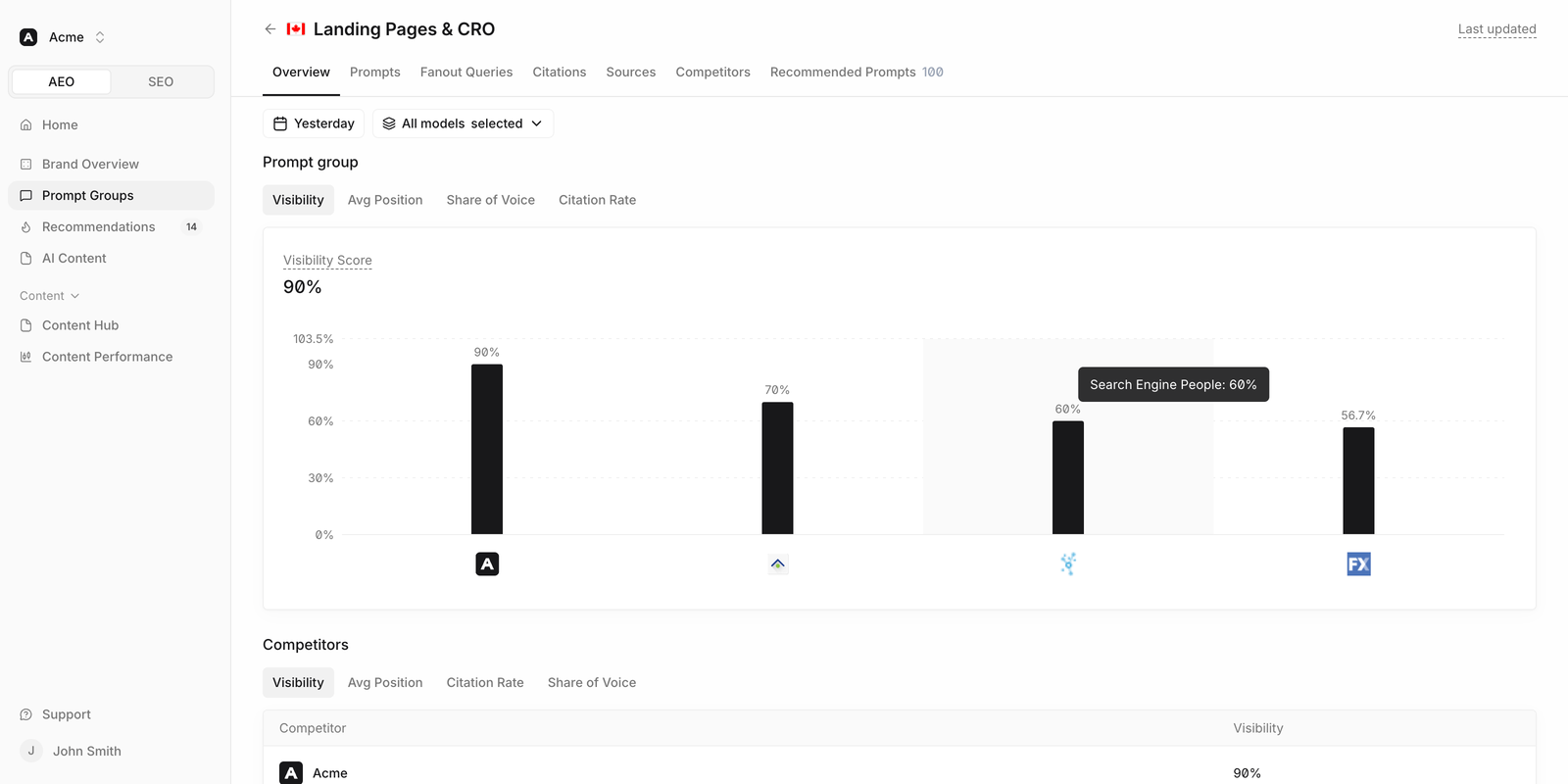Click the green roof logo below the chart
Viewport: 1568px width, 784px height.
pyautogui.click(x=777, y=563)
